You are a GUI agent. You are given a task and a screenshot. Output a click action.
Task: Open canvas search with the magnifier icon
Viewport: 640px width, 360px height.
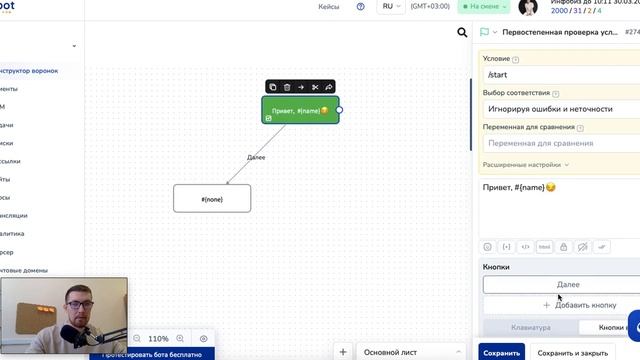(462, 32)
